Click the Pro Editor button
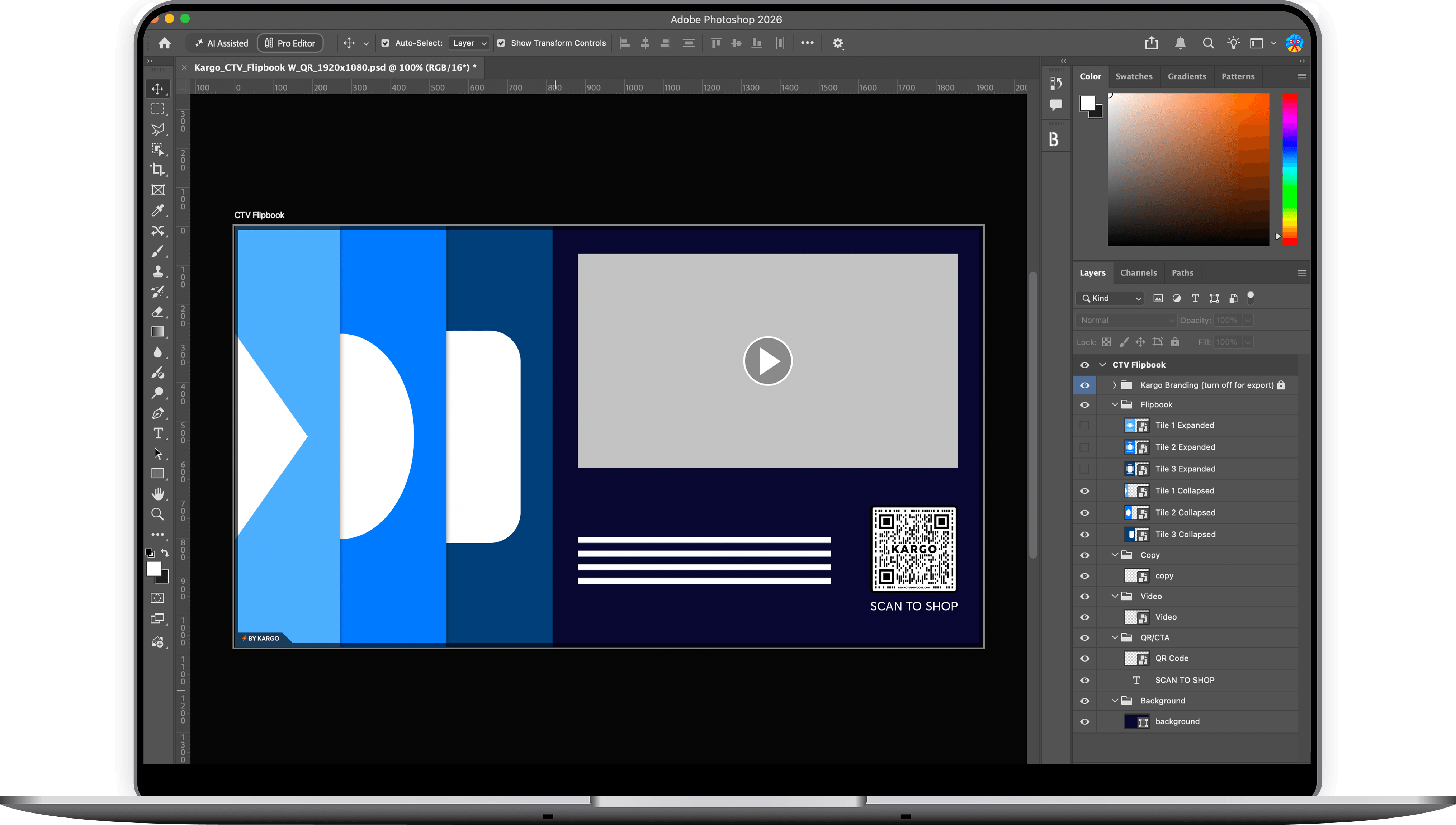The height and width of the screenshot is (825, 1456). click(x=290, y=43)
